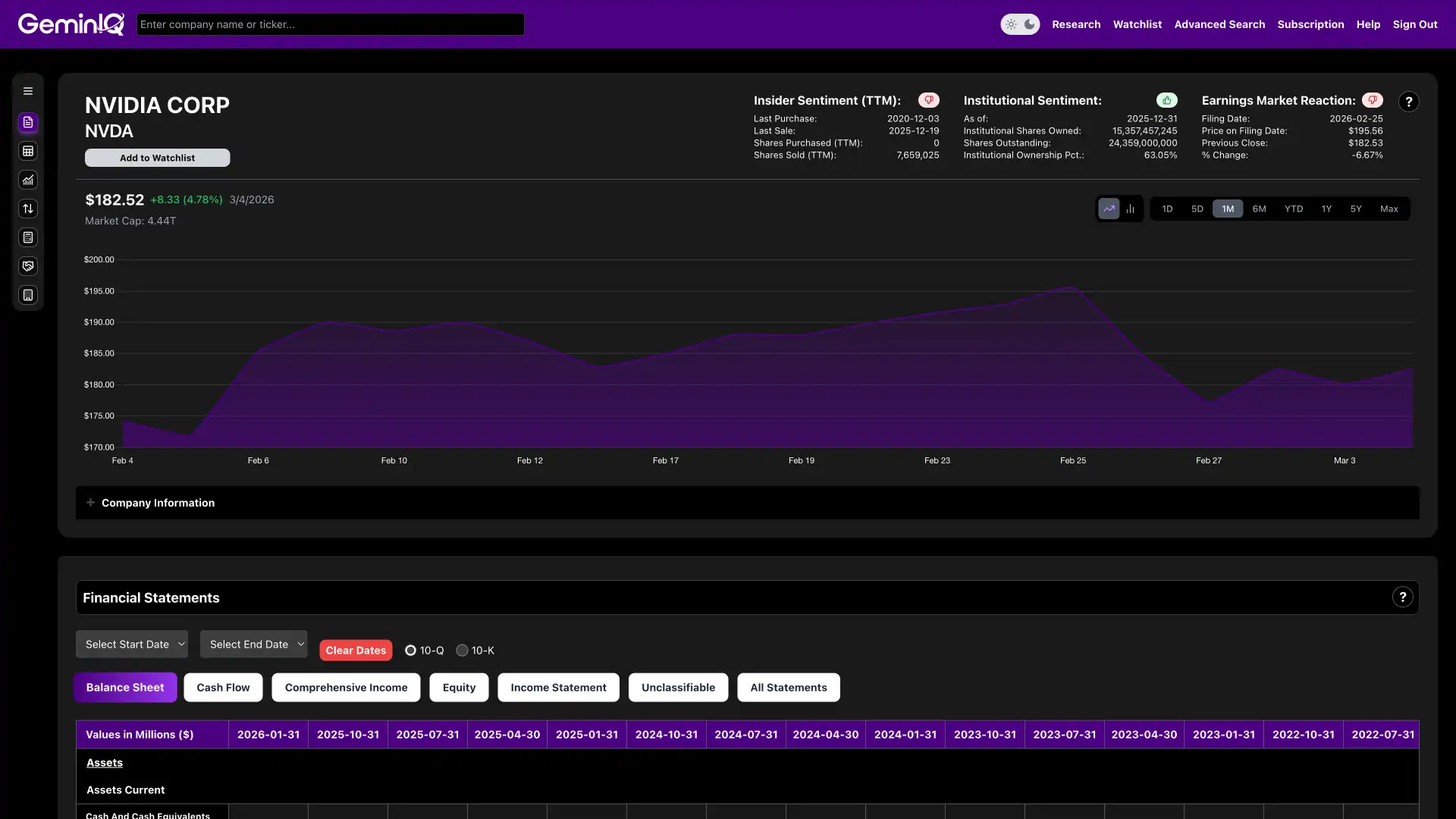This screenshot has width=1456, height=819.
Task: Open the Financial Statements help icon
Action: tap(1402, 598)
